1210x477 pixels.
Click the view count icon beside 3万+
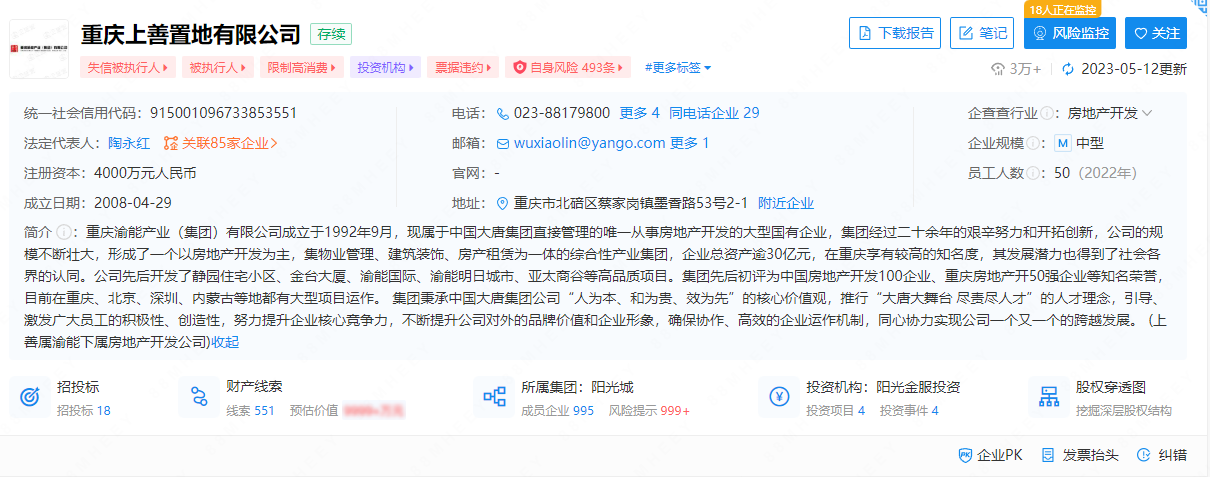click(997, 69)
